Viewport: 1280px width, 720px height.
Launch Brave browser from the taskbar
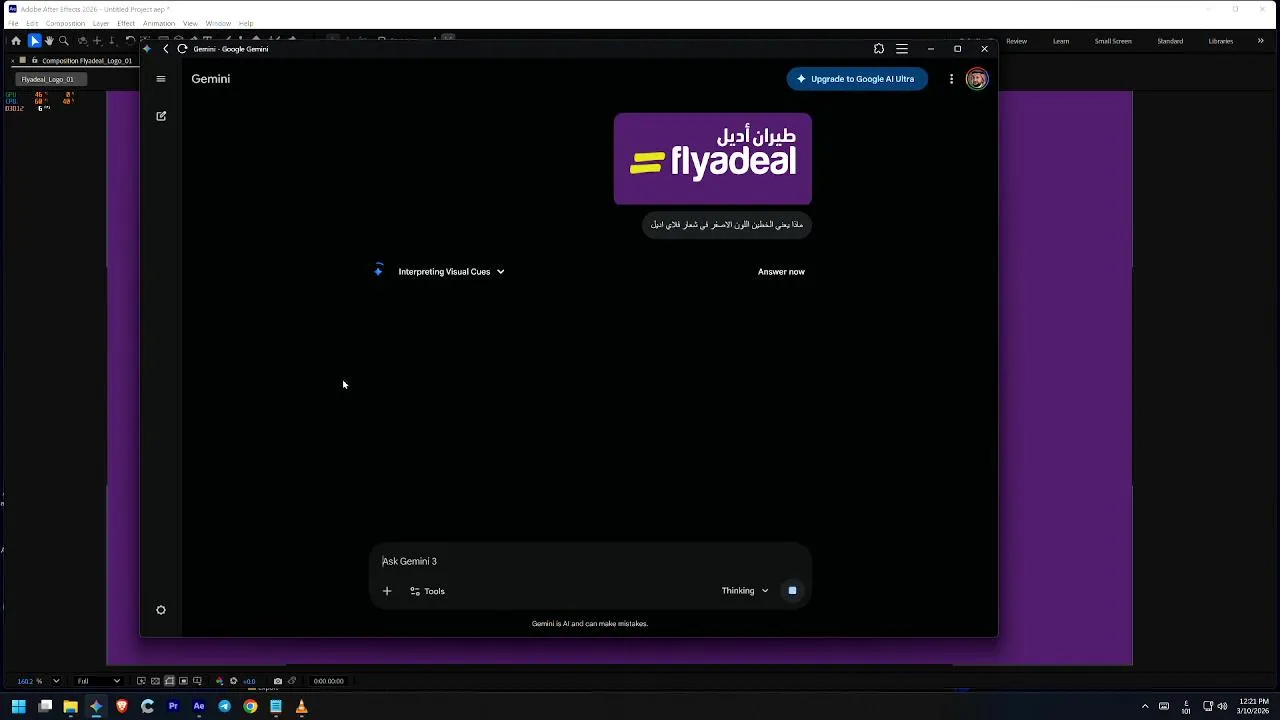pyautogui.click(x=122, y=706)
